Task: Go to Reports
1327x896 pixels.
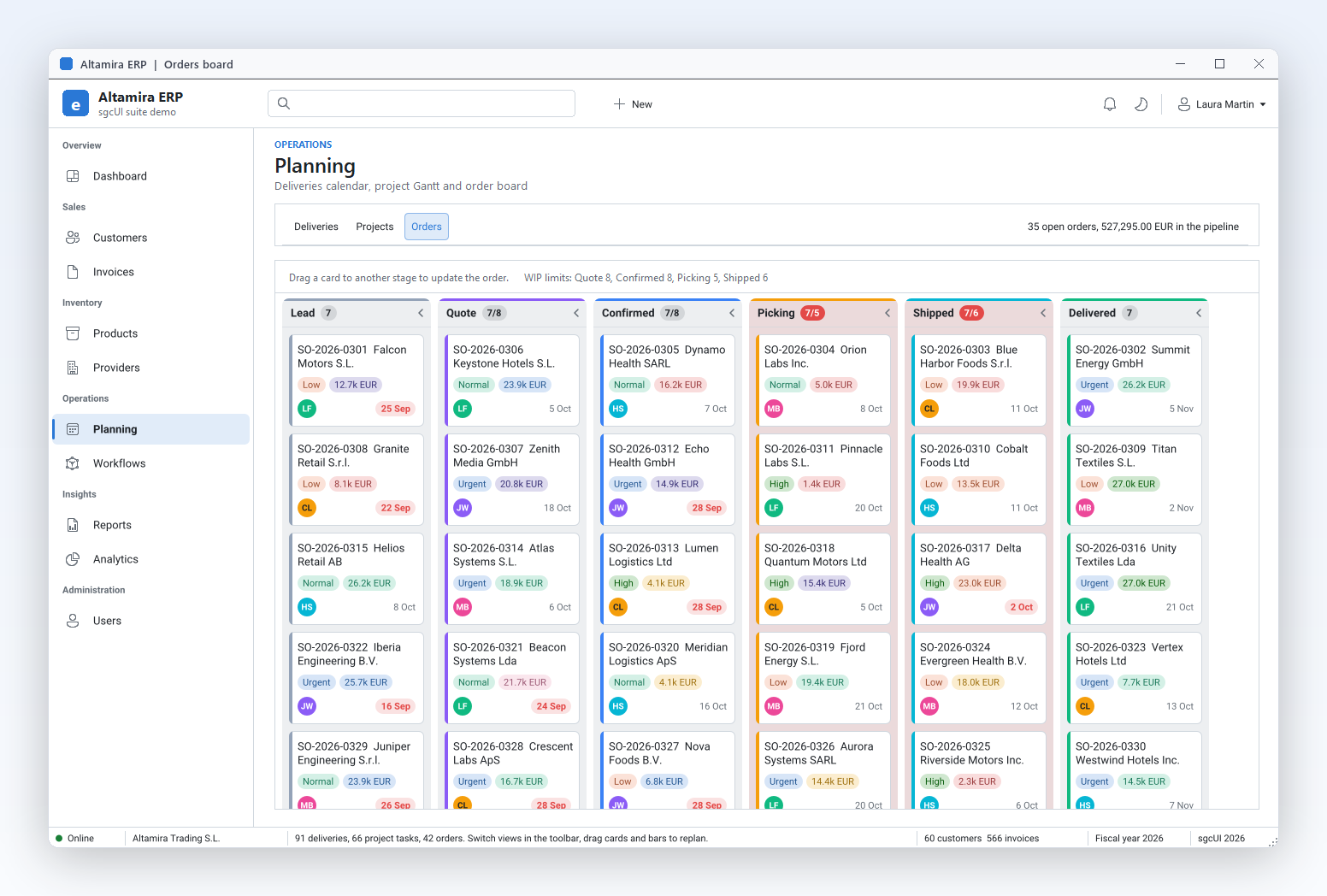Action: [x=151, y=525]
